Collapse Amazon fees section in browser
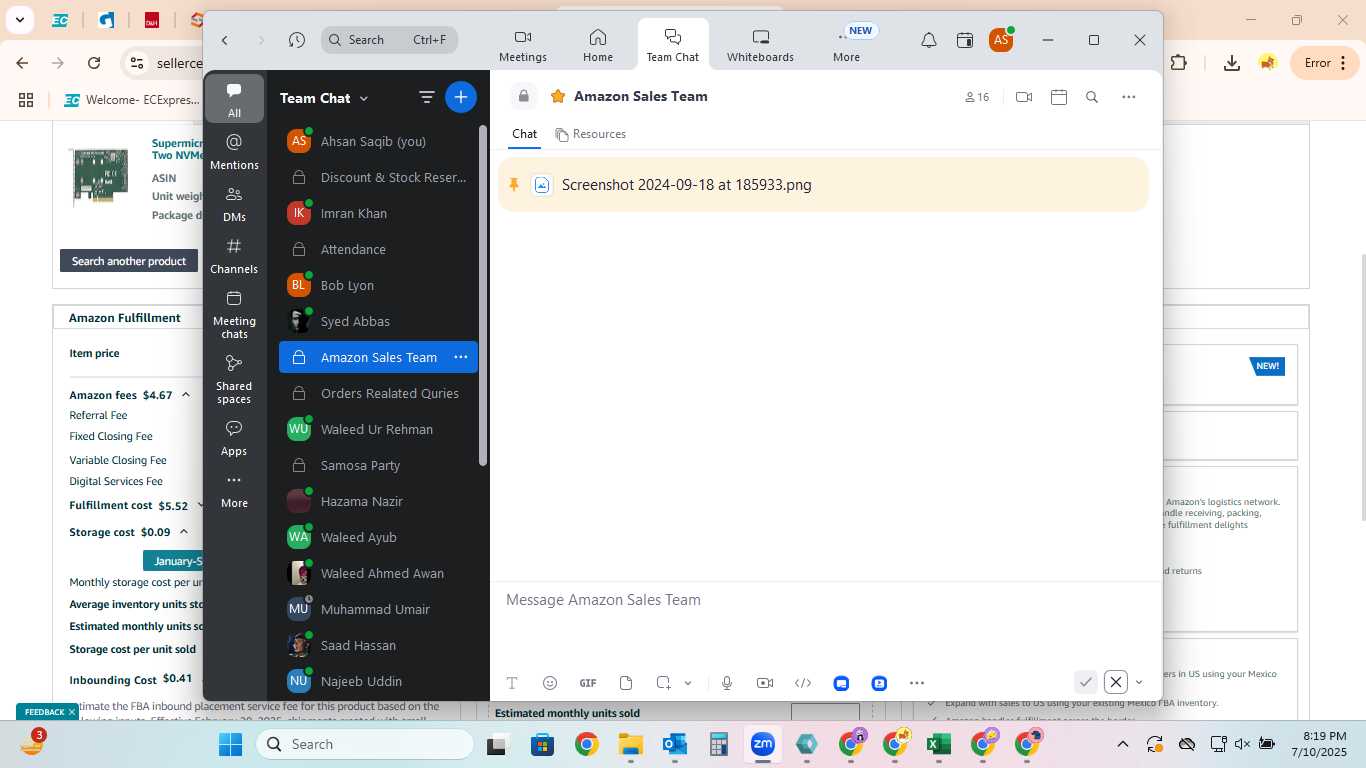The width and height of the screenshot is (1366, 768). pyautogui.click(x=185, y=395)
